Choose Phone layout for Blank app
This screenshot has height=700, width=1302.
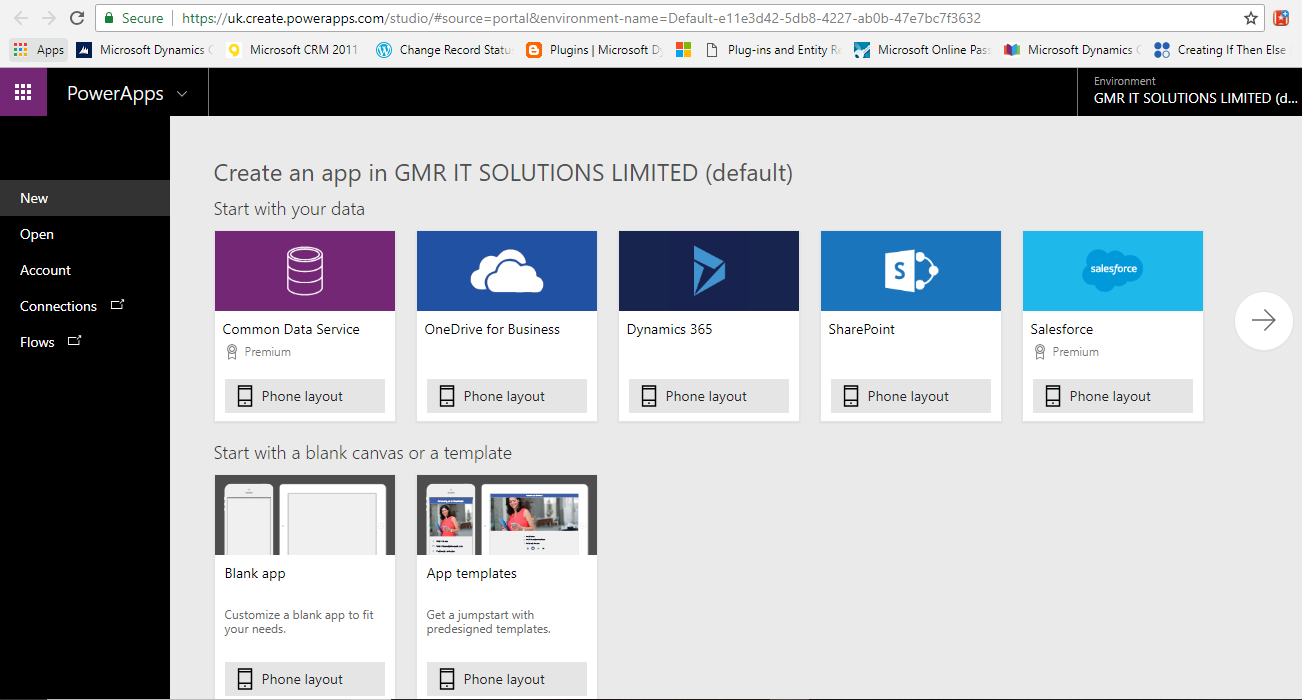tap(305, 679)
